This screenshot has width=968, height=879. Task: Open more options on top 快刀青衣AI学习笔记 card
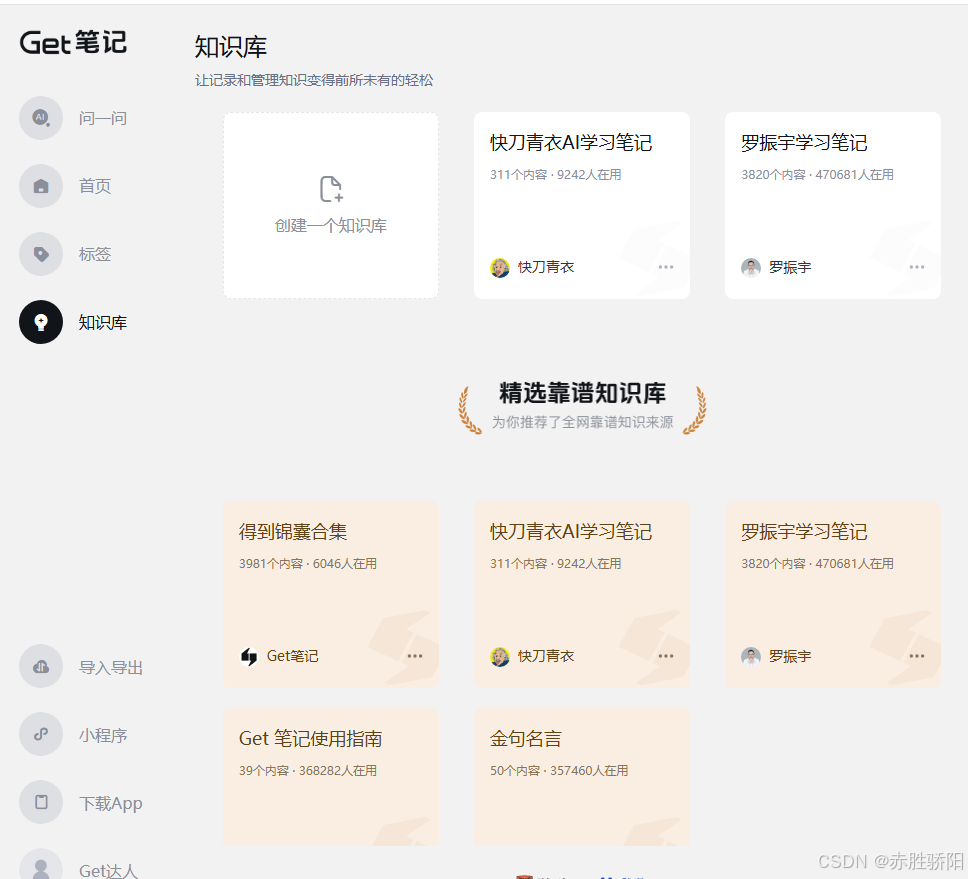click(666, 267)
